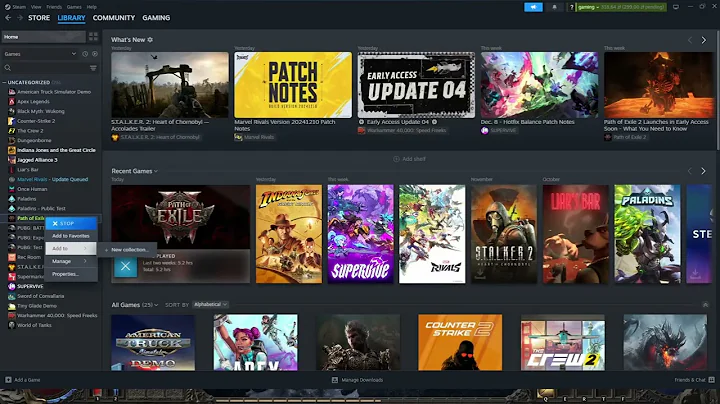
Task: Open Counter-Strike 2 tile in All Games
Action: [460, 342]
